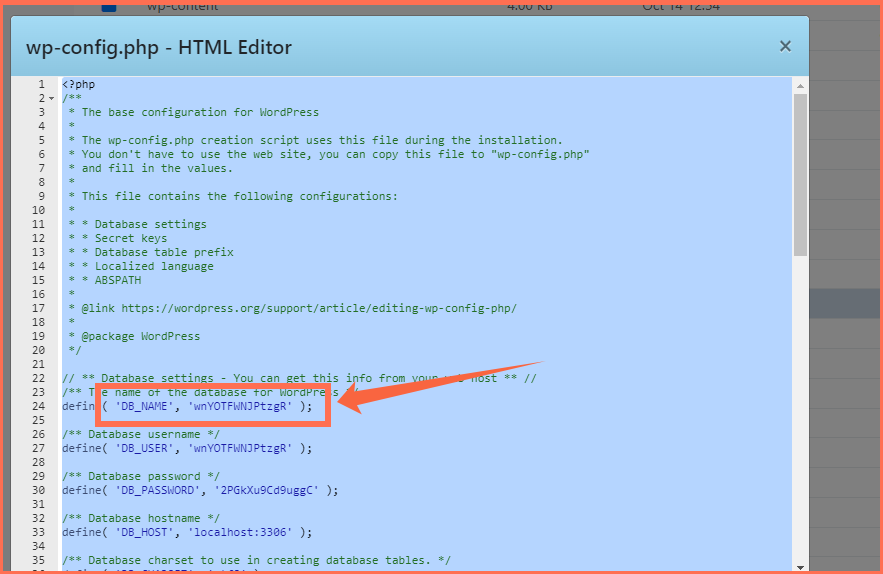Click line number 1 in the gutter
This screenshot has width=883, height=574.
[x=42, y=84]
